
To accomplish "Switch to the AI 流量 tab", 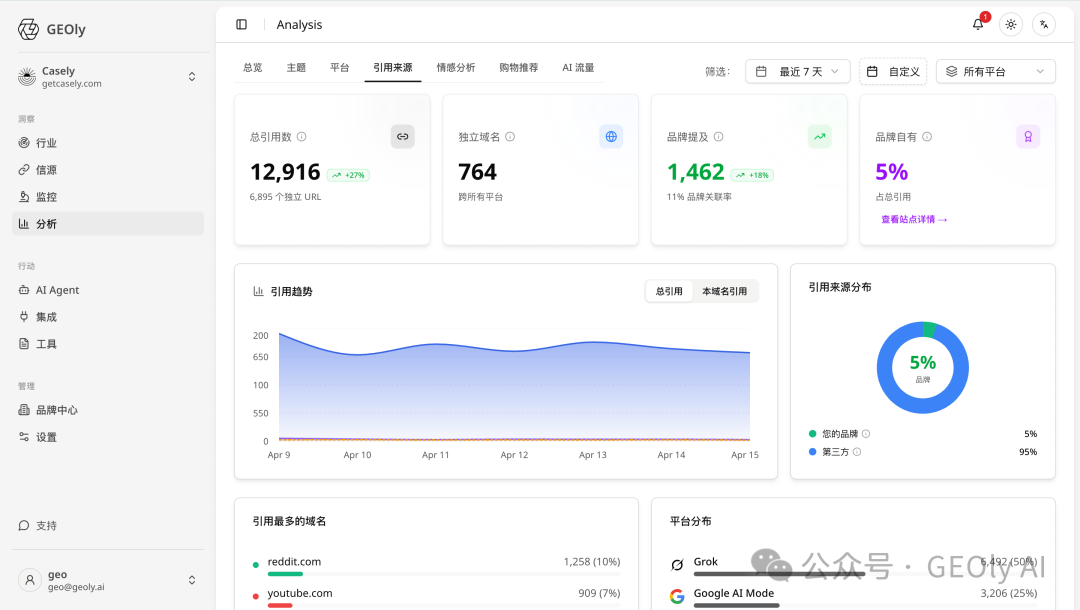I will [x=578, y=67].
